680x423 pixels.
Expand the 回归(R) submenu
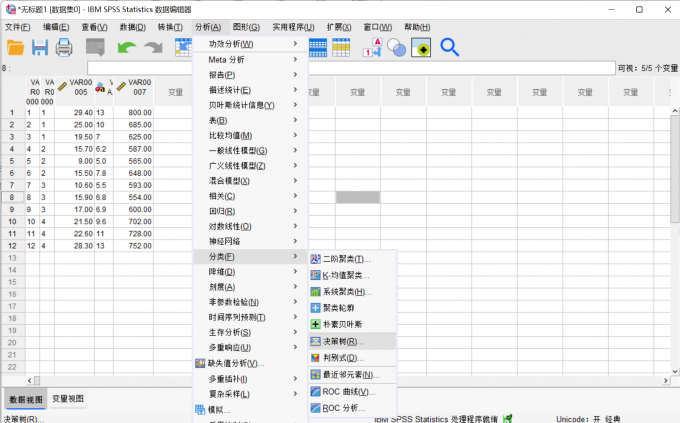click(x=250, y=211)
